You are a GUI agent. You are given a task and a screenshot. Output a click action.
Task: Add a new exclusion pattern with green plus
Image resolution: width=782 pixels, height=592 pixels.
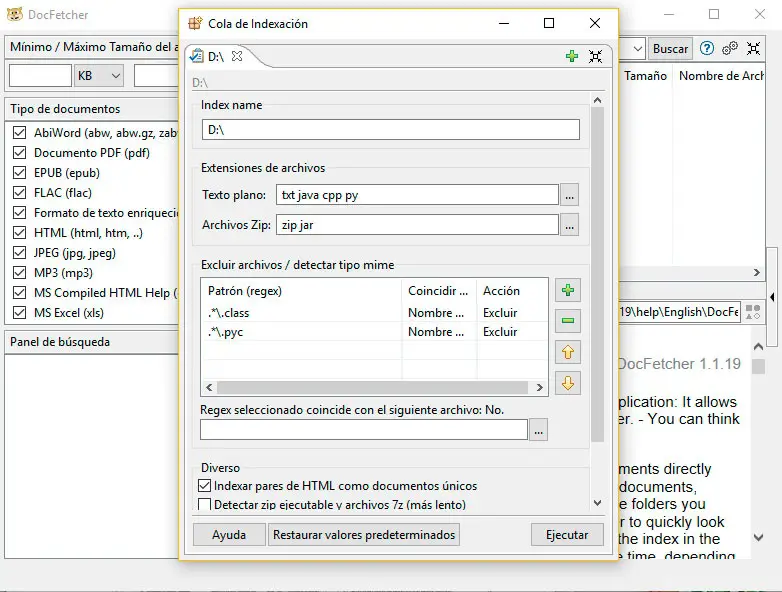[x=568, y=291]
